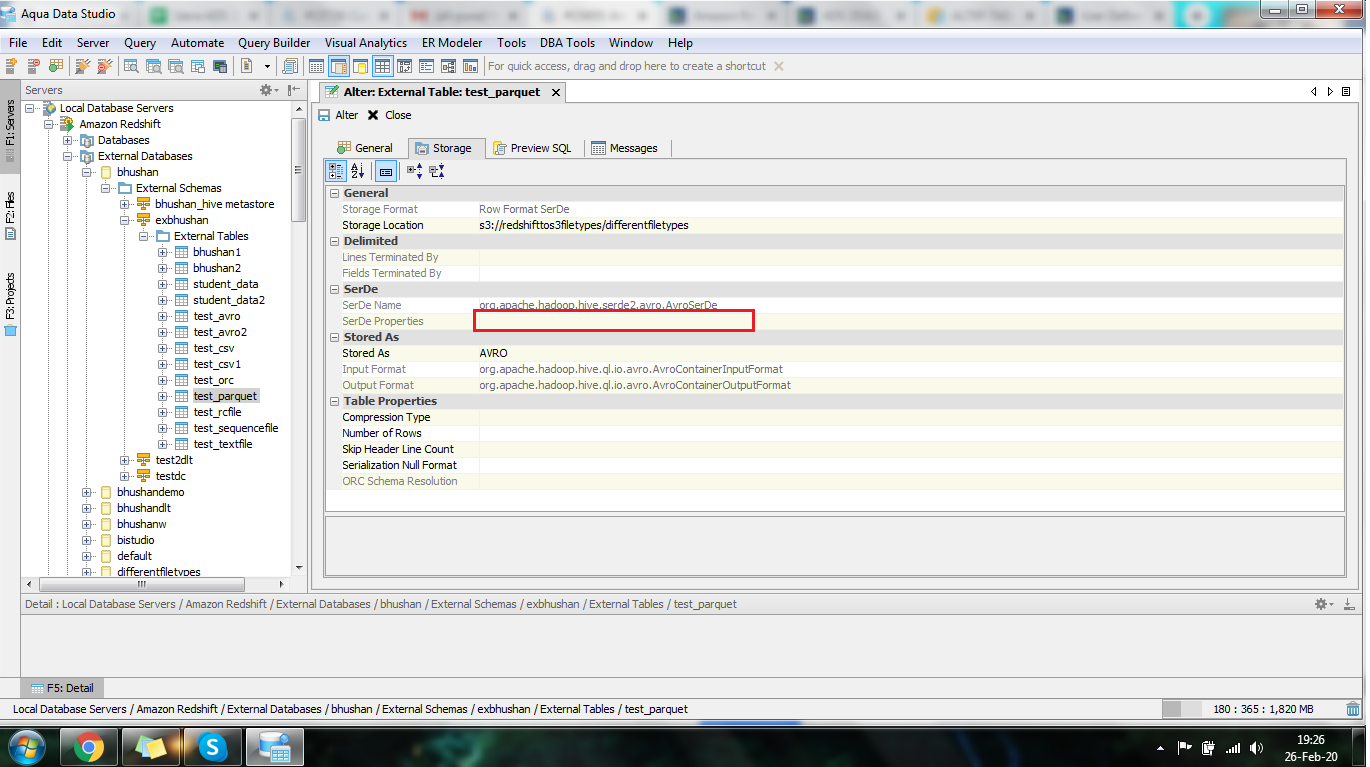The width and height of the screenshot is (1370, 767).
Task: Click the table-with-green-dots toolbar icon after the red-badge icon
Action: (x=56, y=66)
